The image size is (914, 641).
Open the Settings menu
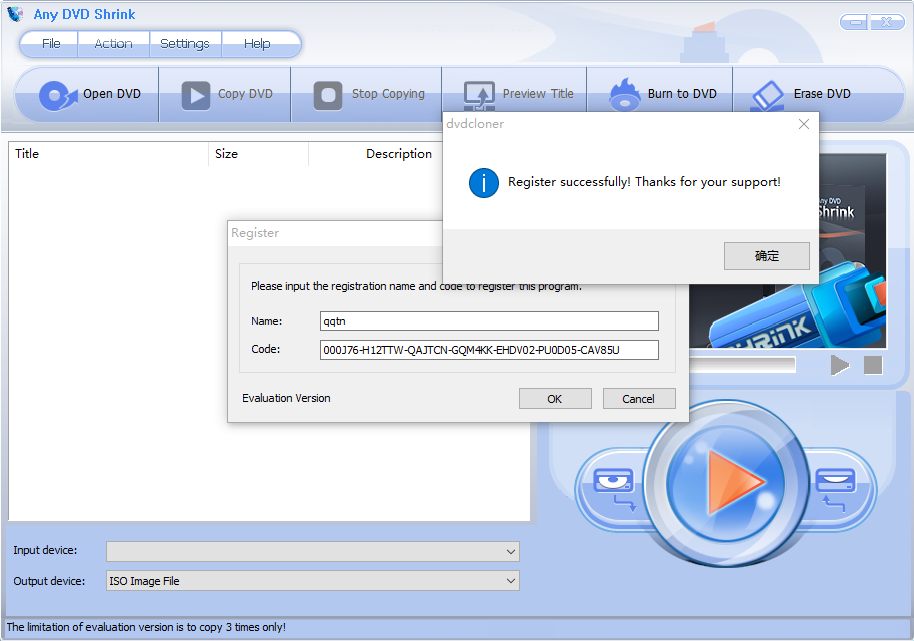click(x=185, y=44)
